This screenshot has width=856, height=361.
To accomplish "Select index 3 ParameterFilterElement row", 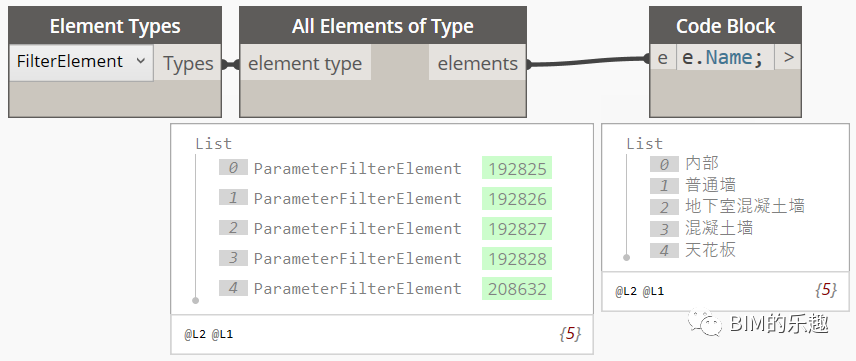I will tap(385, 258).
